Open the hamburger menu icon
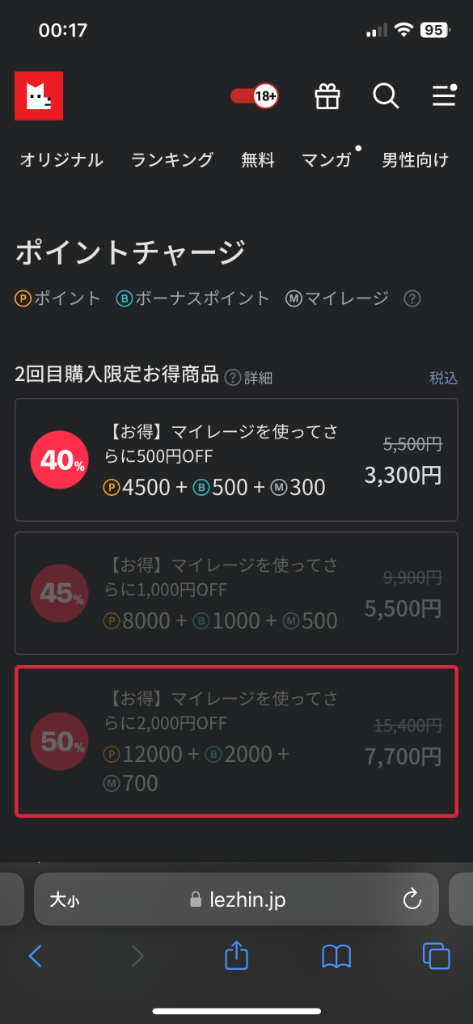The height and width of the screenshot is (1024, 473). [444, 96]
